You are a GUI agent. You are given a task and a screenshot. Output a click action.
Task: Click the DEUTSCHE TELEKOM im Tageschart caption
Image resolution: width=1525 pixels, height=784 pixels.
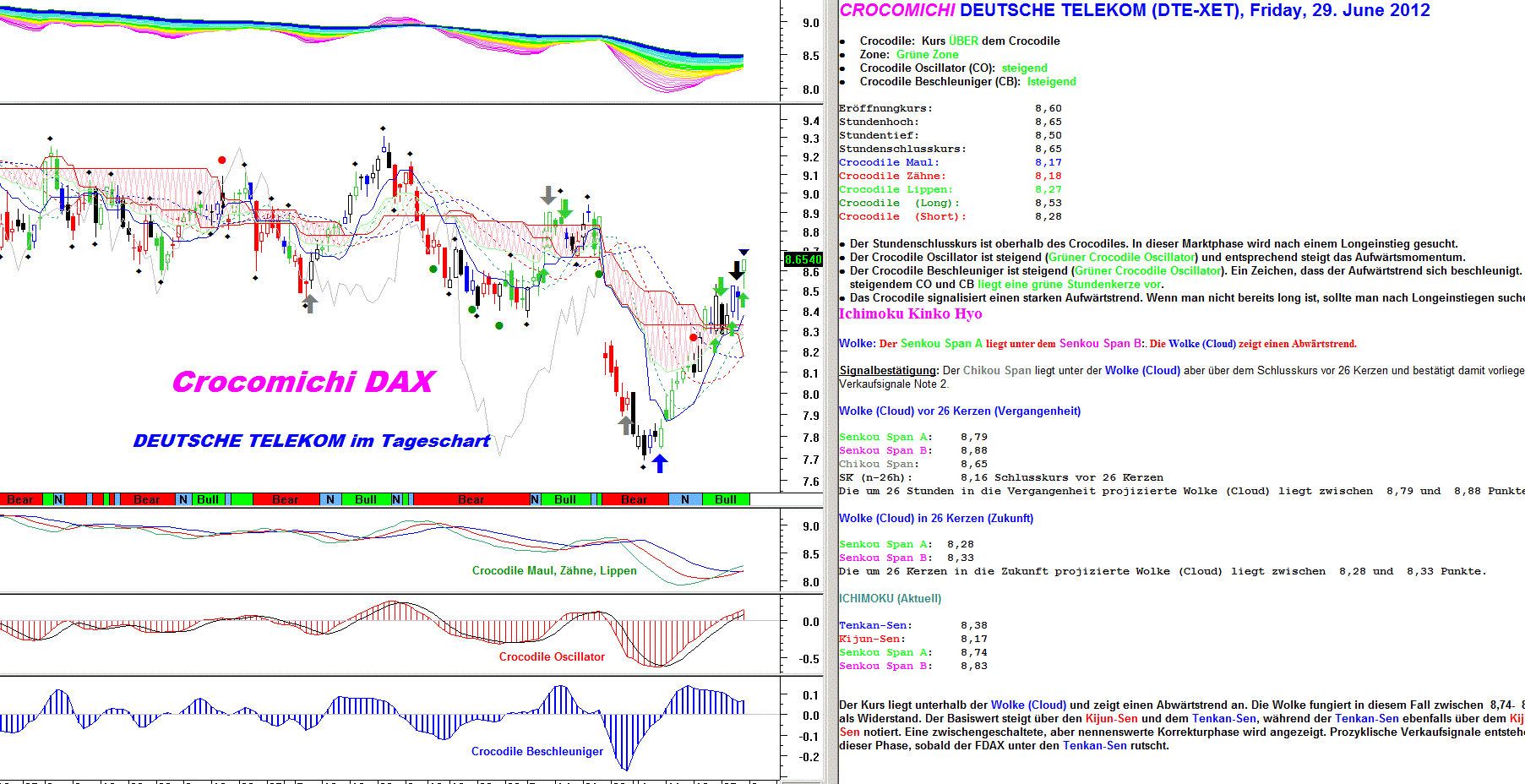312,441
